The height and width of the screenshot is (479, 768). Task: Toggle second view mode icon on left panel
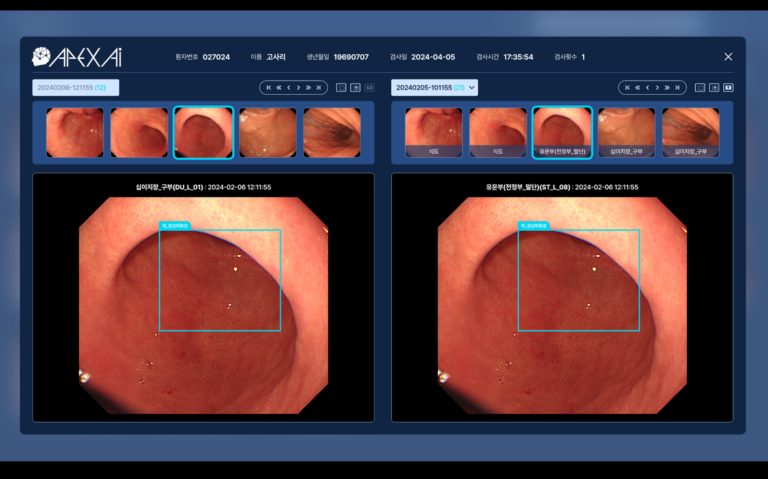(x=356, y=88)
